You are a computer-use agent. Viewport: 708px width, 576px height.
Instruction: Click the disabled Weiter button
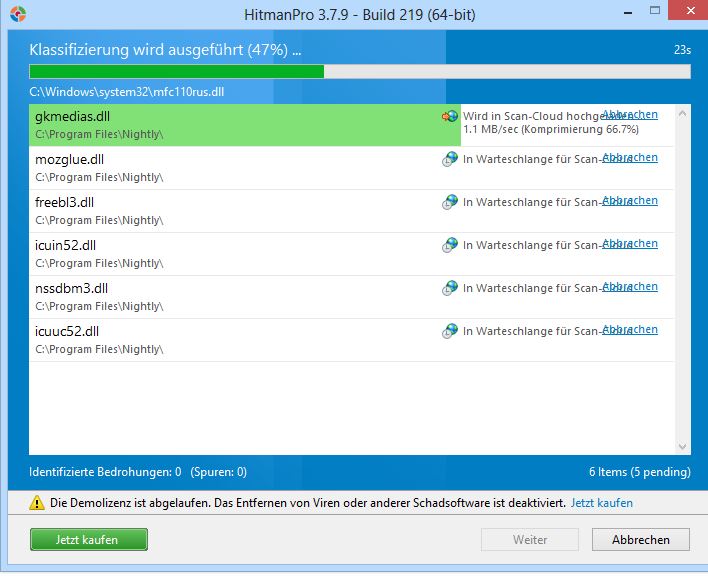530,540
